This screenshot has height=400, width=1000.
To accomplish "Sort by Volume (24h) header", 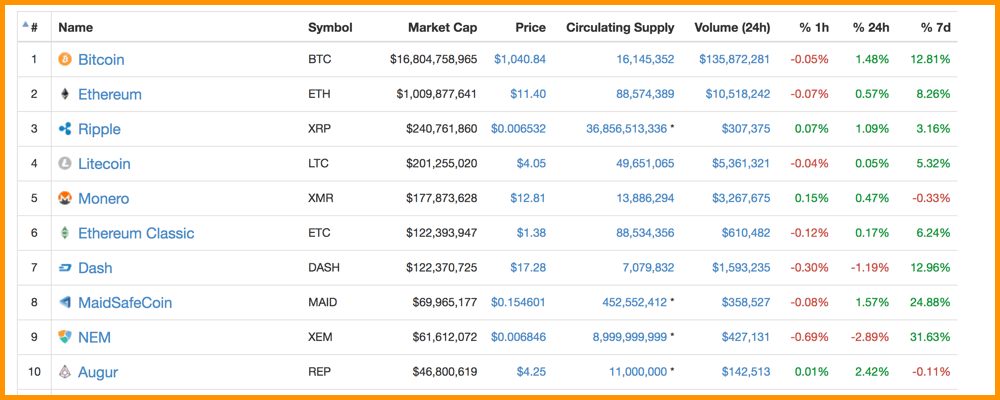I will click(732, 27).
